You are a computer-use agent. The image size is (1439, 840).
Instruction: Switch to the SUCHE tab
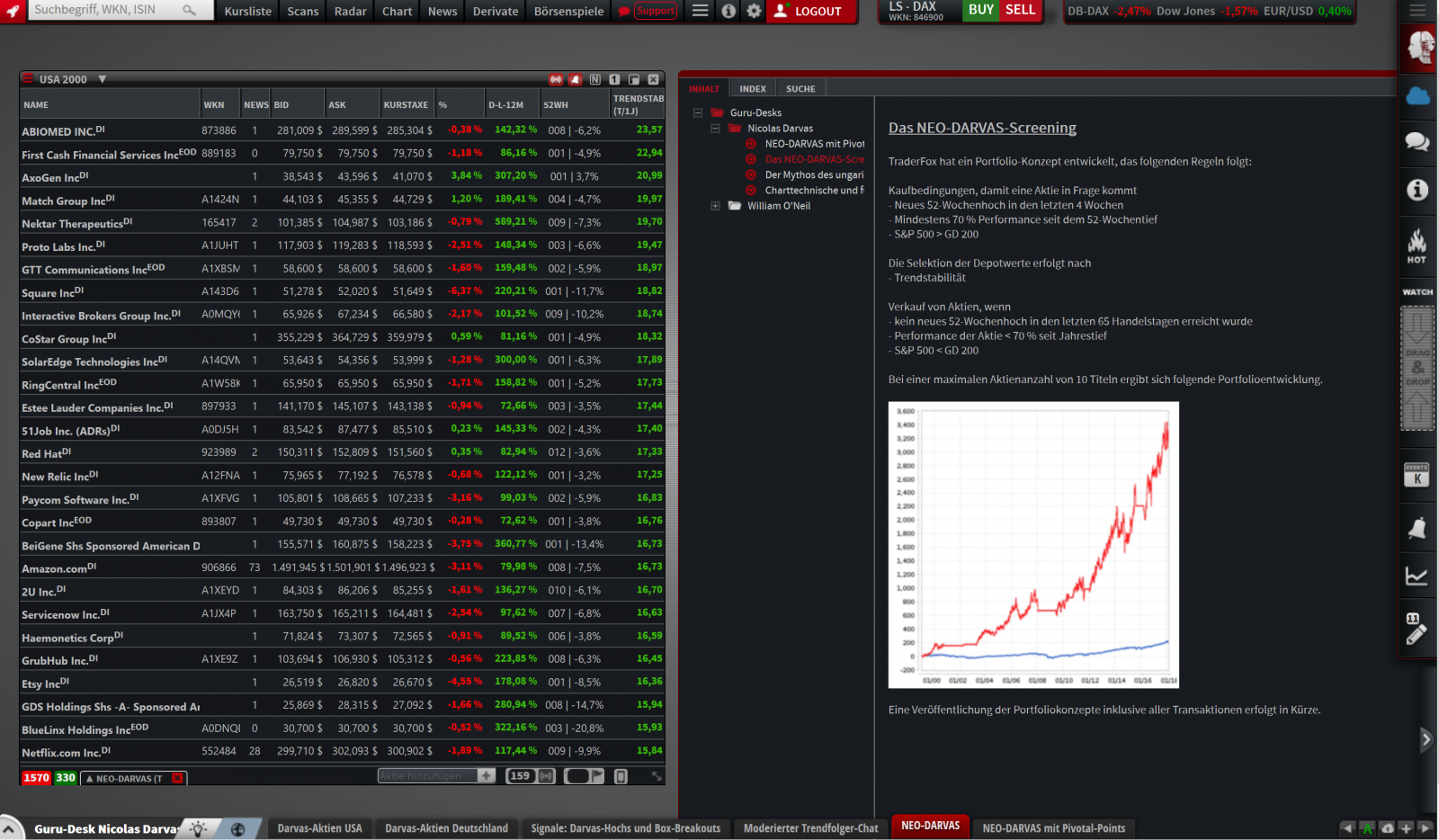coord(800,88)
